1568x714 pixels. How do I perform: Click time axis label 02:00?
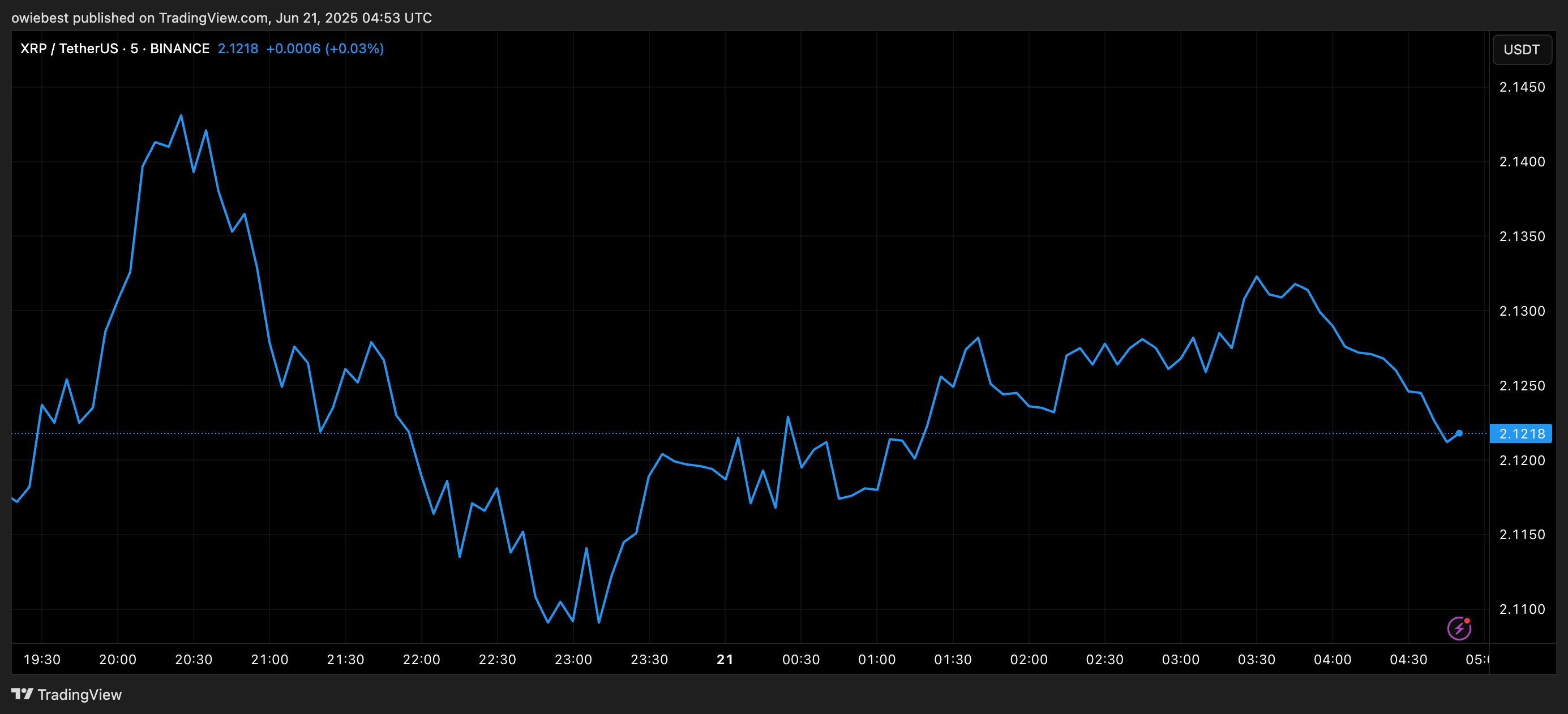click(x=1029, y=660)
